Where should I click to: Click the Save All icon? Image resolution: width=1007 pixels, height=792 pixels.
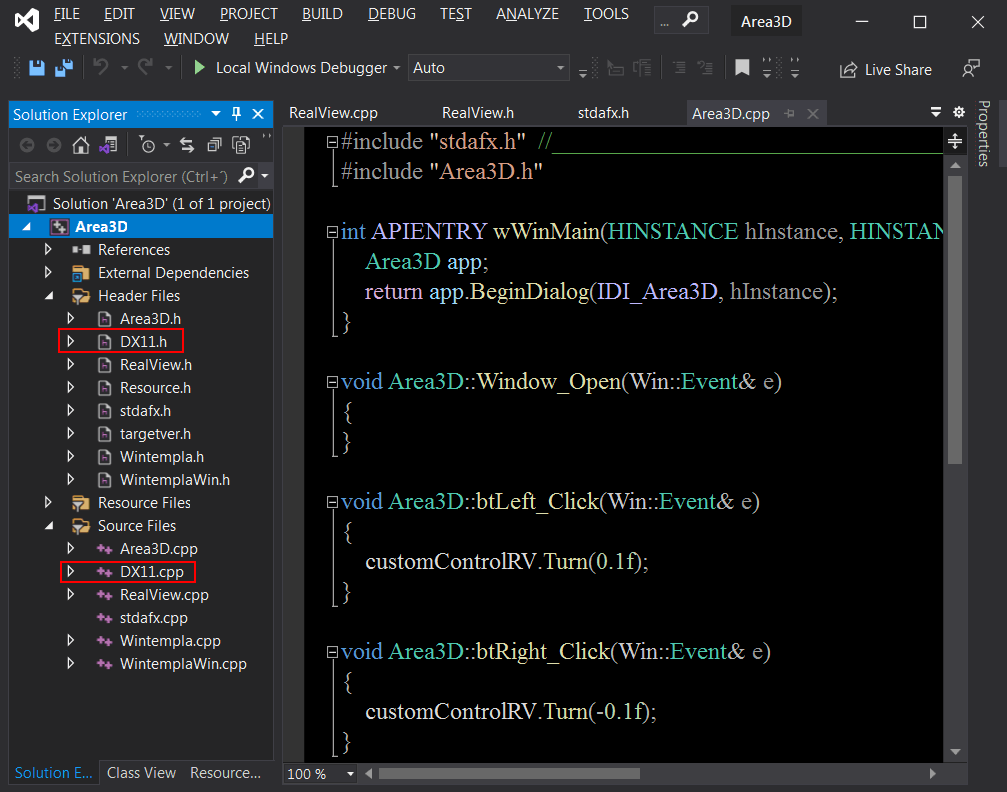[x=64, y=67]
